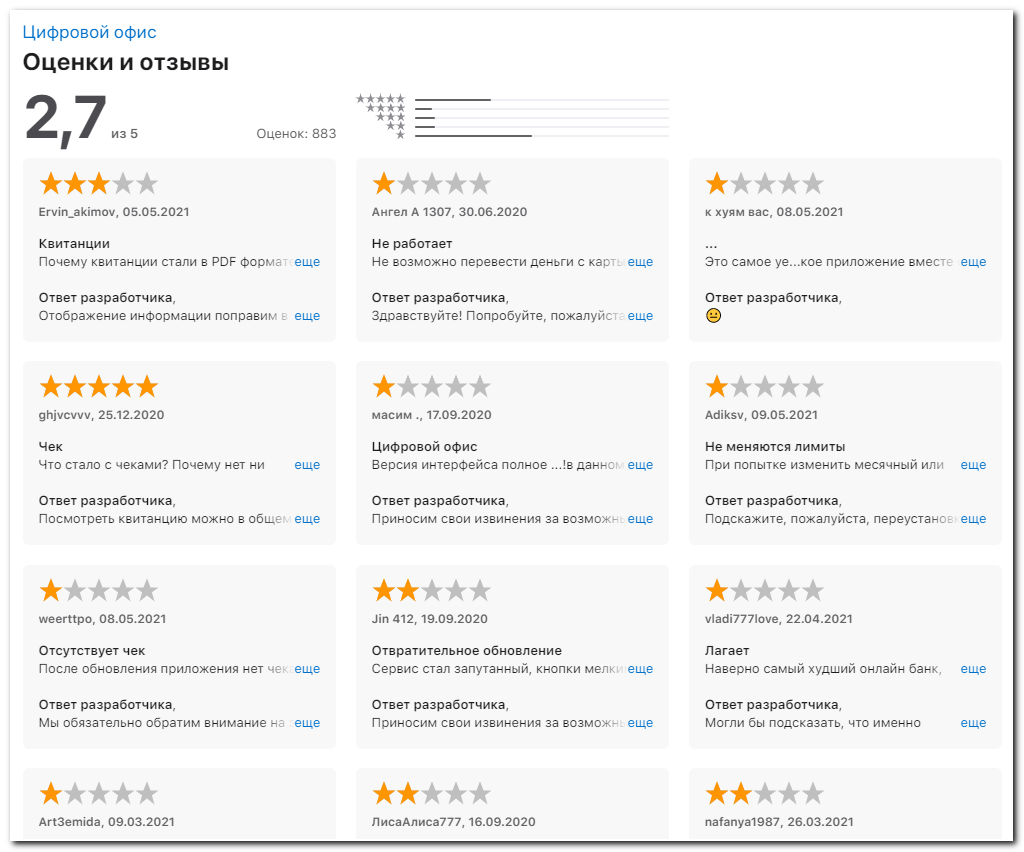Click the "Оценок: 883" ratings count
This screenshot has width=1024, height=852.
click(x=296, y=134)
